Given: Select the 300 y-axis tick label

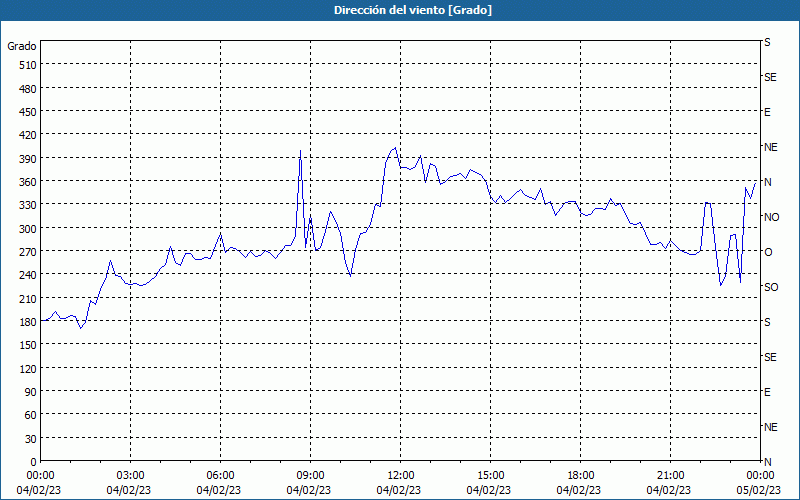Looking at the screenshot, I should tap(28, 229).
